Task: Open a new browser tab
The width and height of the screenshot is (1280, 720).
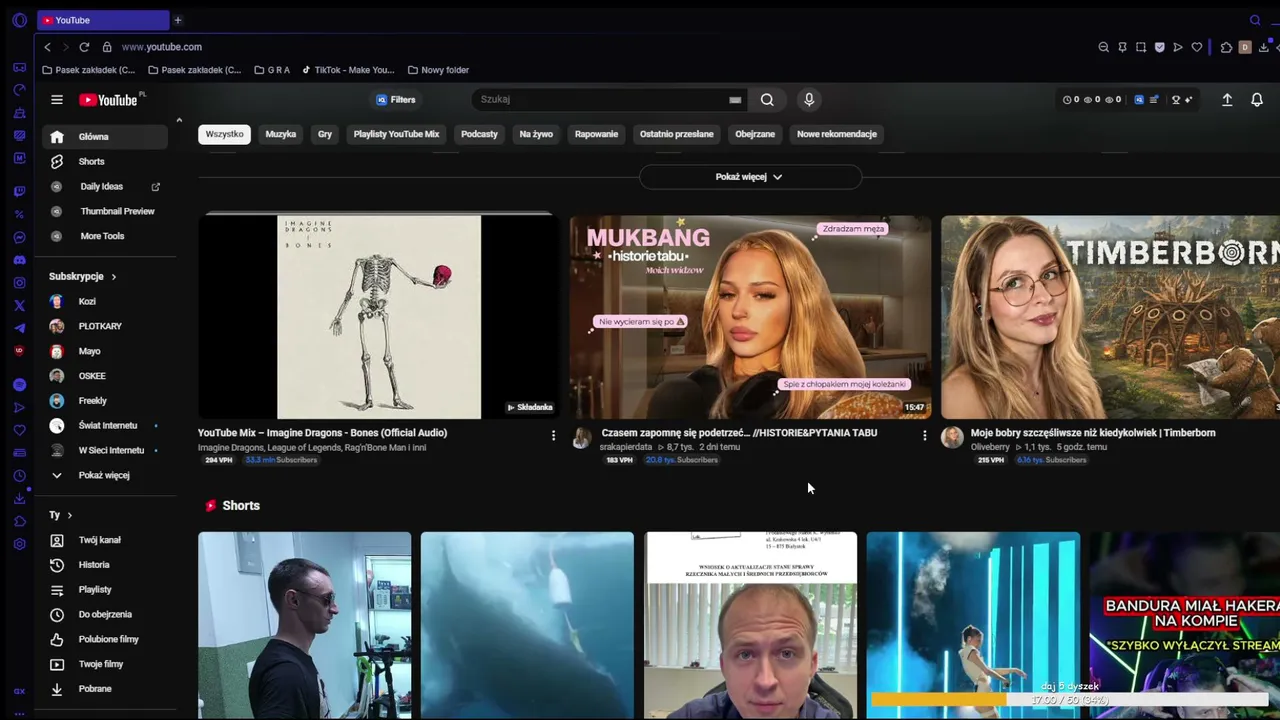Action: tap(178, 20)
